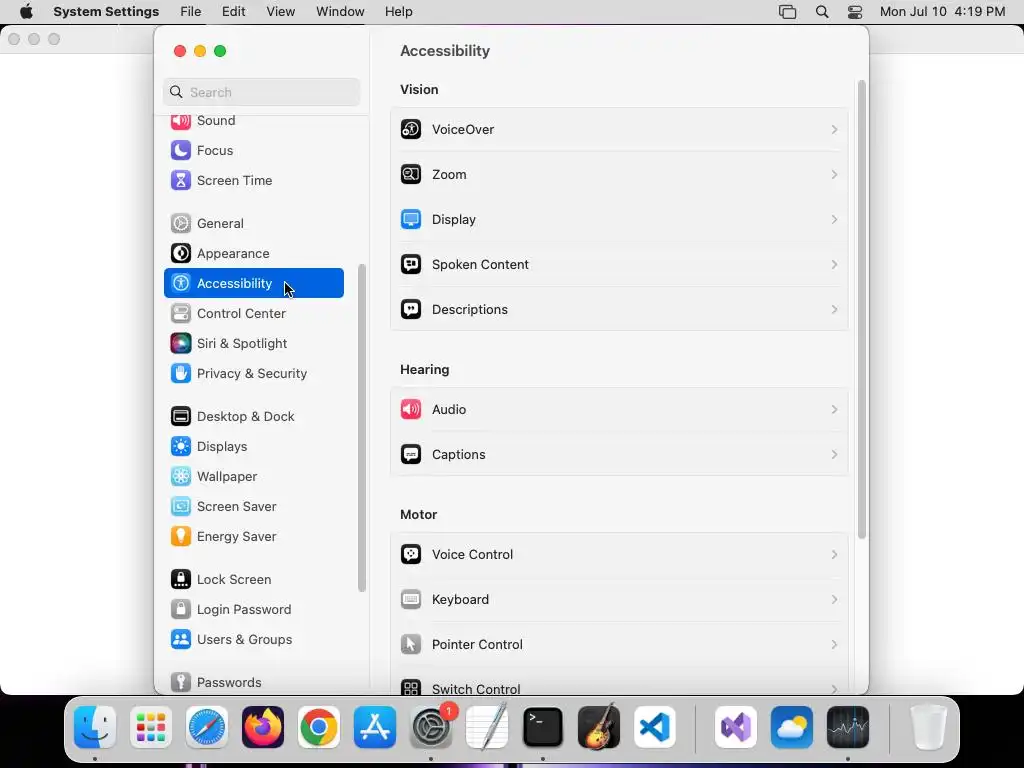Open Siri & Spotlight icon

181,344
